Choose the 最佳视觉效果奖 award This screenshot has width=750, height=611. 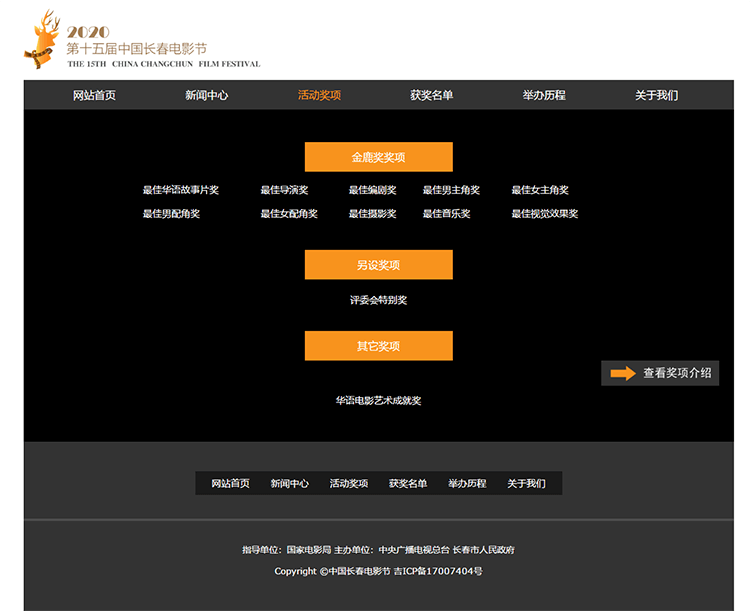545,214
